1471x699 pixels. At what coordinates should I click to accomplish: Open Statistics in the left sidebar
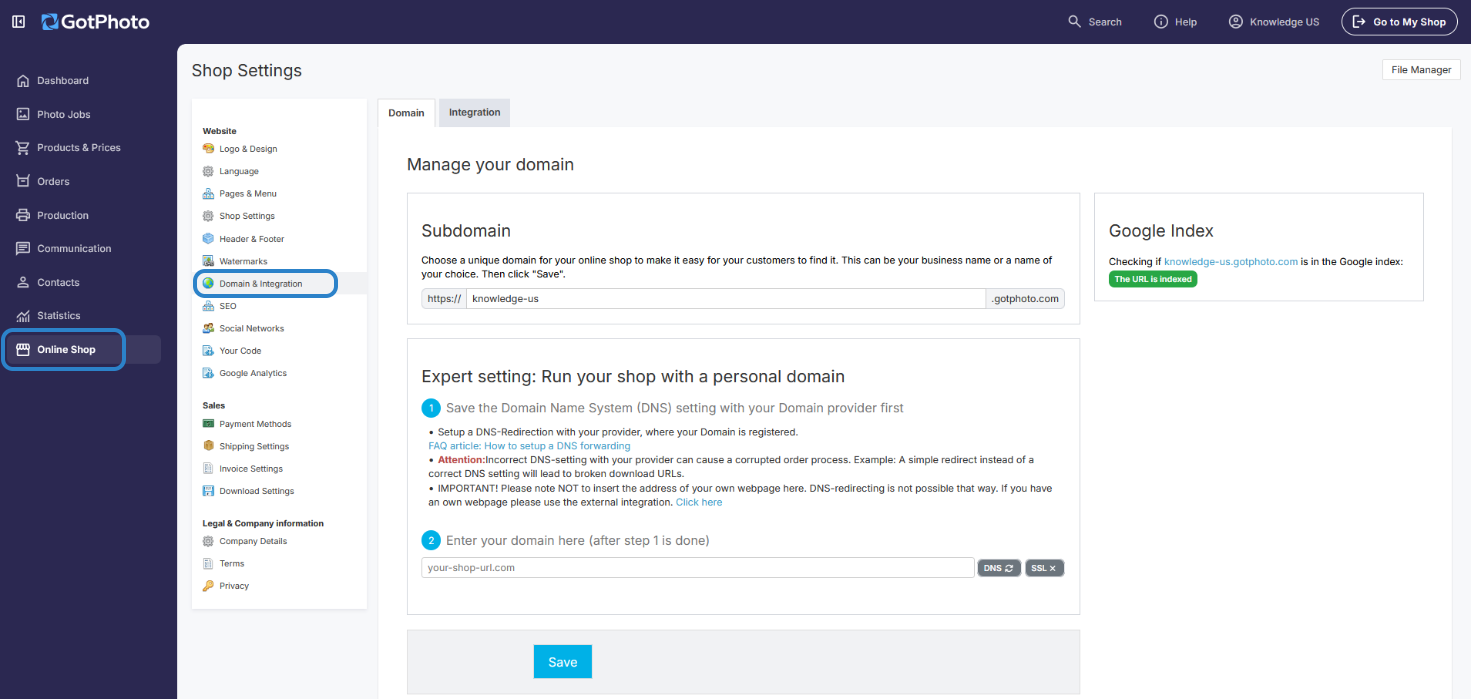point(58,315)
